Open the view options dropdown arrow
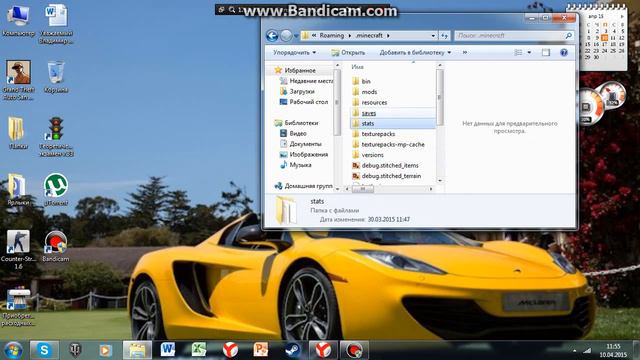640x360 pixels. (x=529, y=53)
